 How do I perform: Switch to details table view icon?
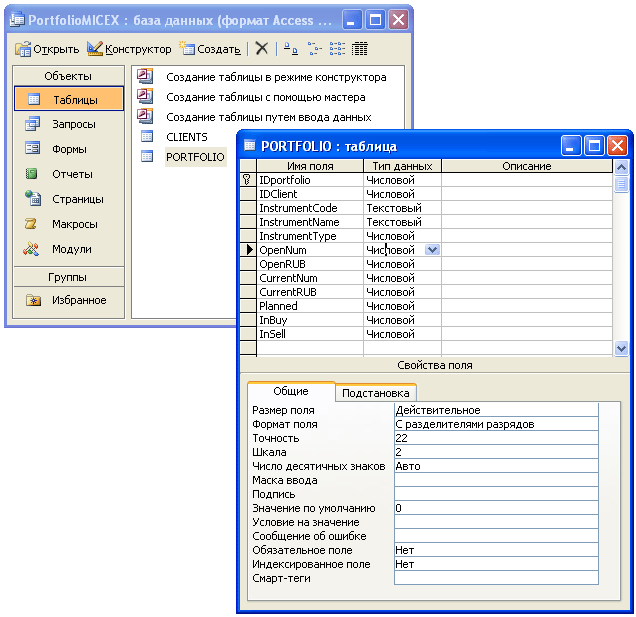point(359,49)
